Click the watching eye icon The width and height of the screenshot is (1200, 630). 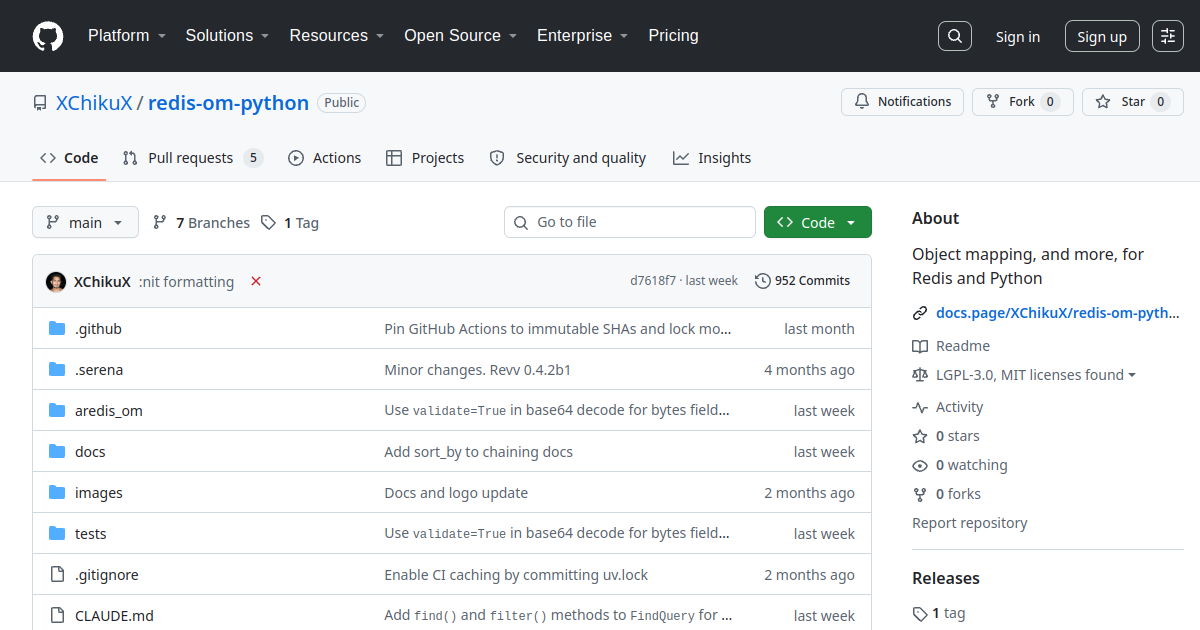pyautogui.click(x=920, y=465)
